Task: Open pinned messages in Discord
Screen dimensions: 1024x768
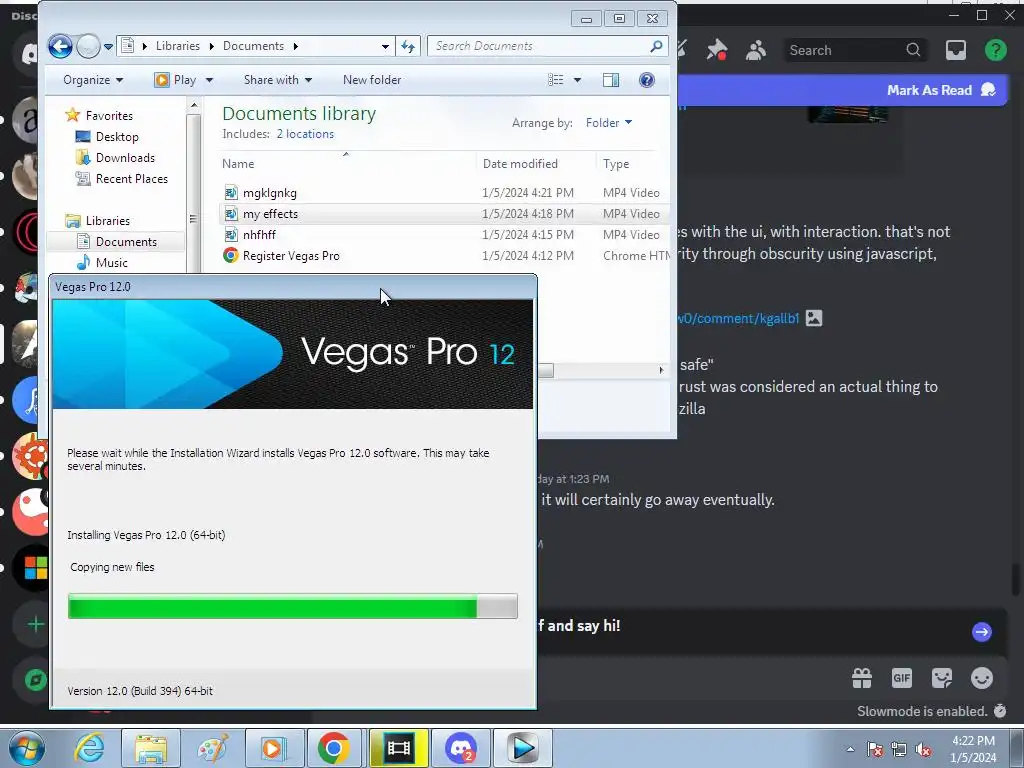Action: [x=717, y=50]
